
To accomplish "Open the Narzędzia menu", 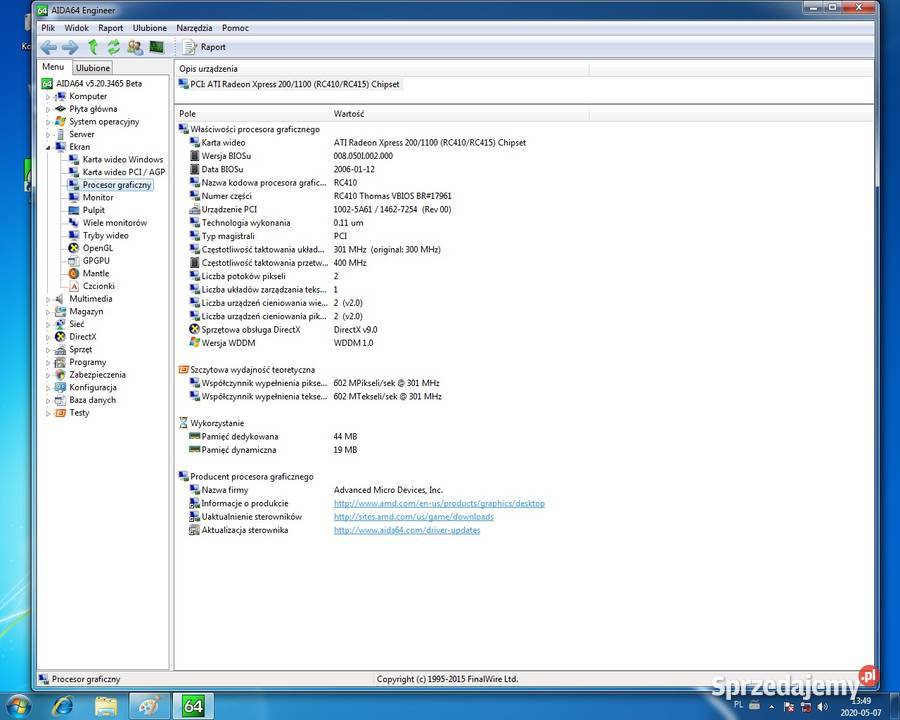I will coord(194,28).
